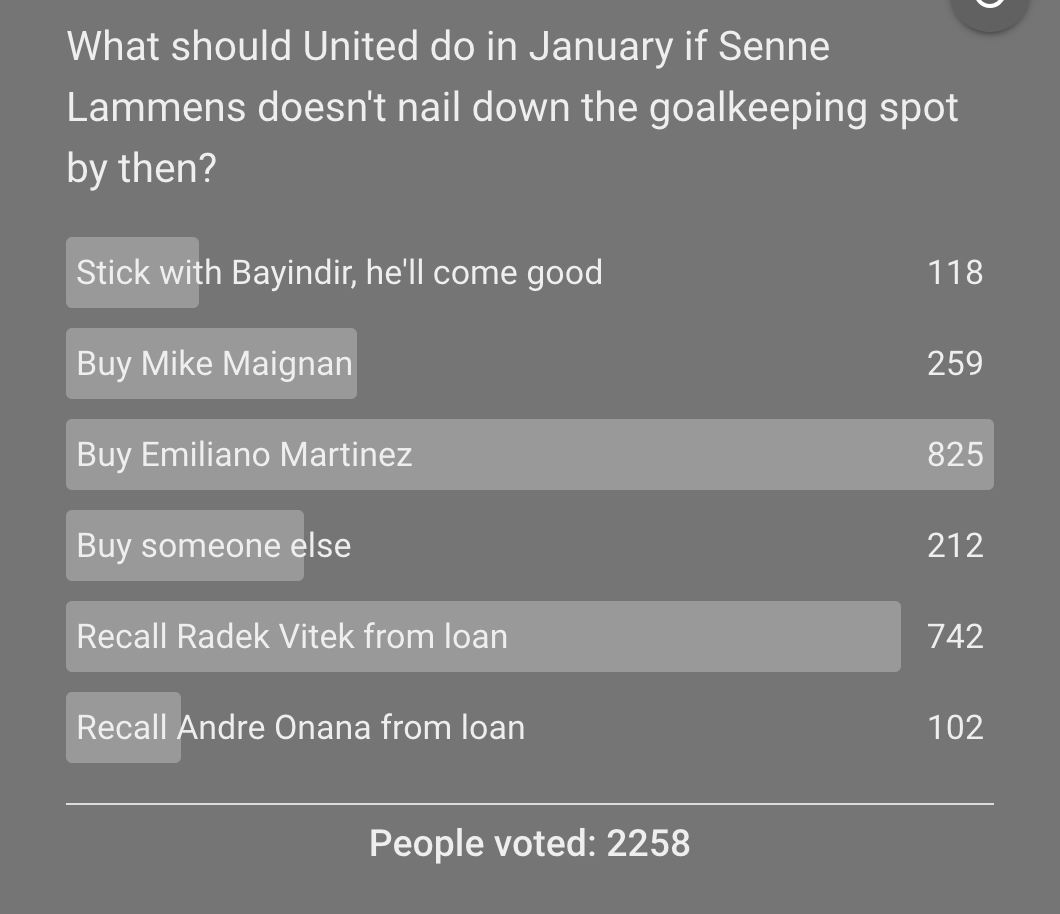Vote 'Recall Andre Onana from loan'
This screenshot has height=914, width=1060.
pyautogui.click(x=300, y=727)
